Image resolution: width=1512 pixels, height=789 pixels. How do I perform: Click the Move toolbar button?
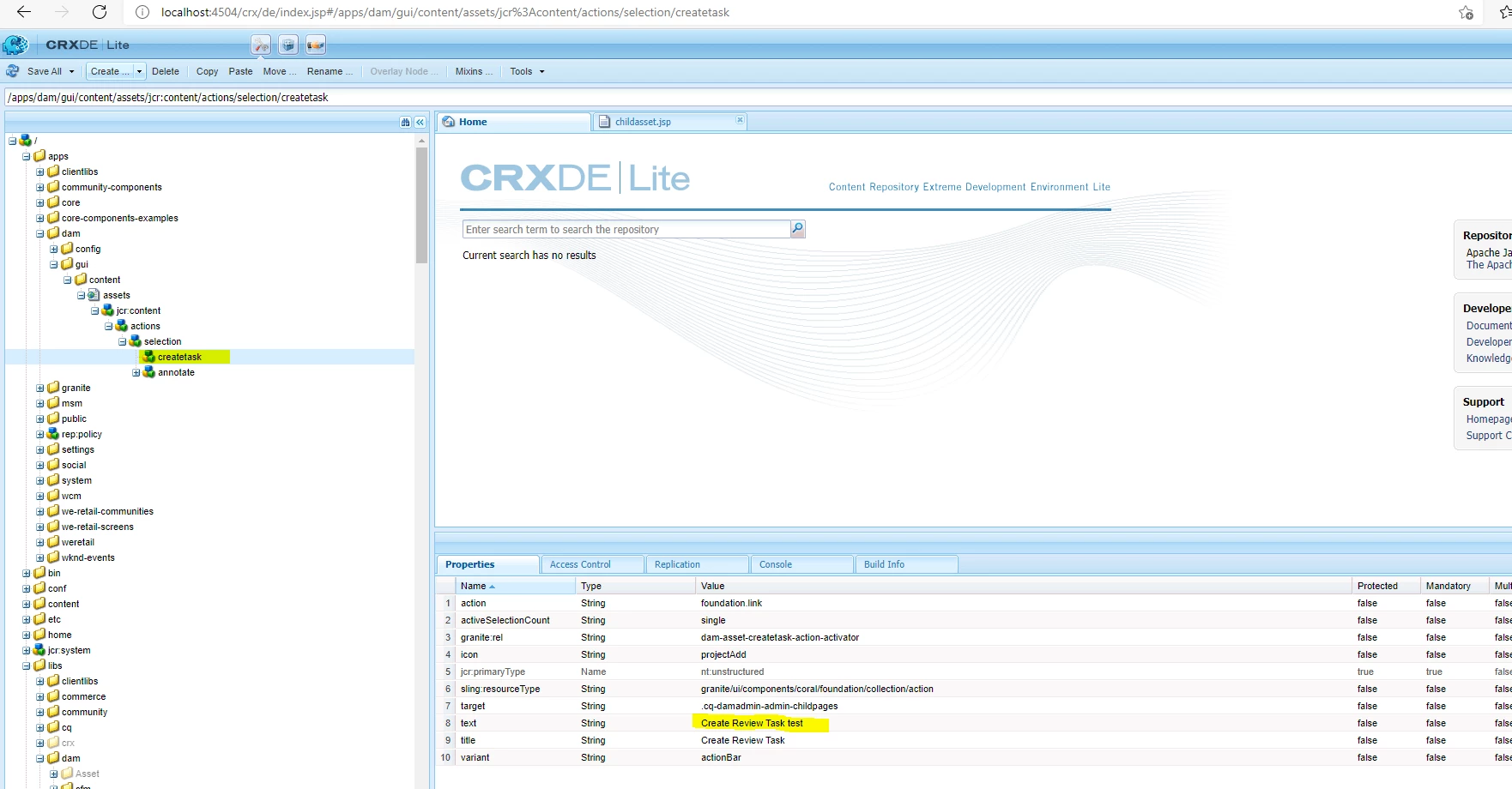tap(280, 71)
